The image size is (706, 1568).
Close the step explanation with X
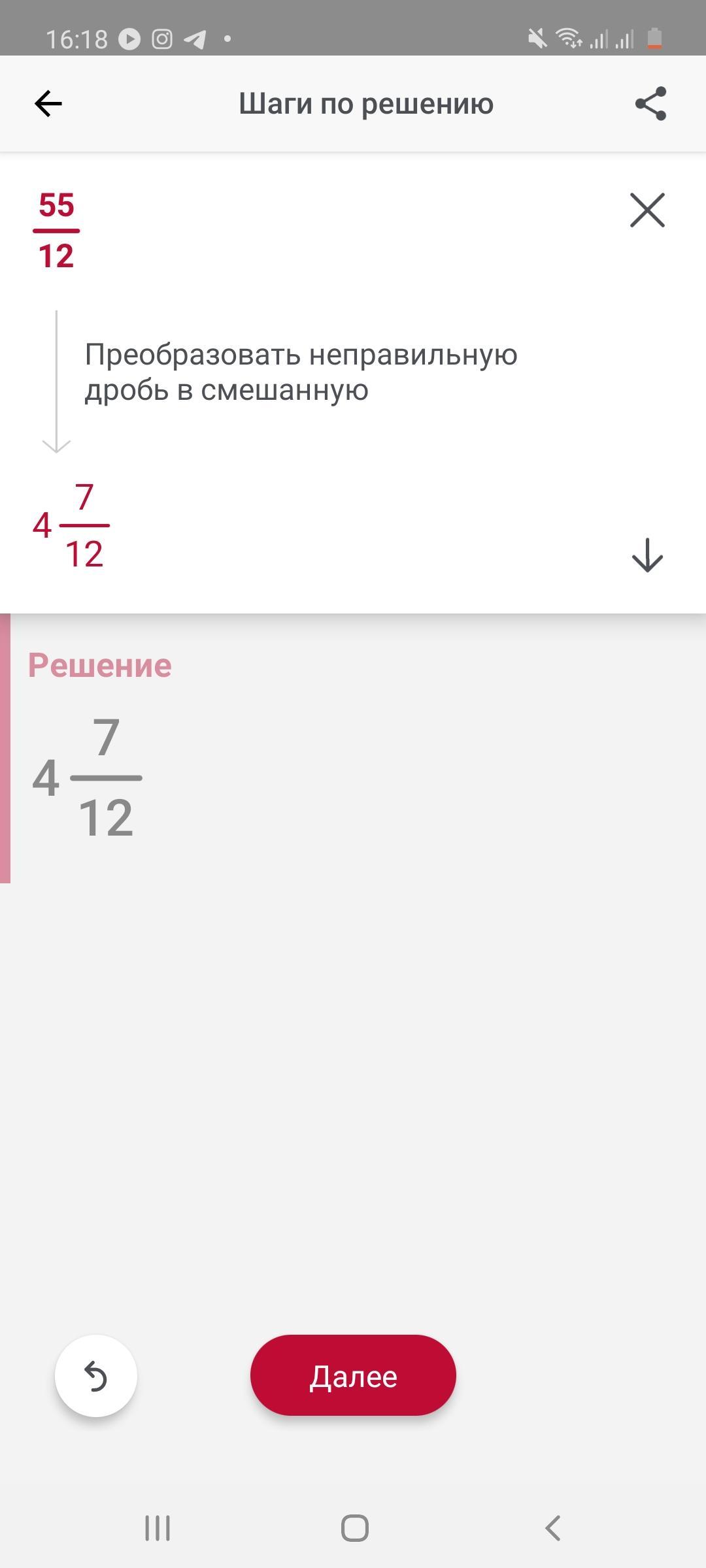click(647, 210)
